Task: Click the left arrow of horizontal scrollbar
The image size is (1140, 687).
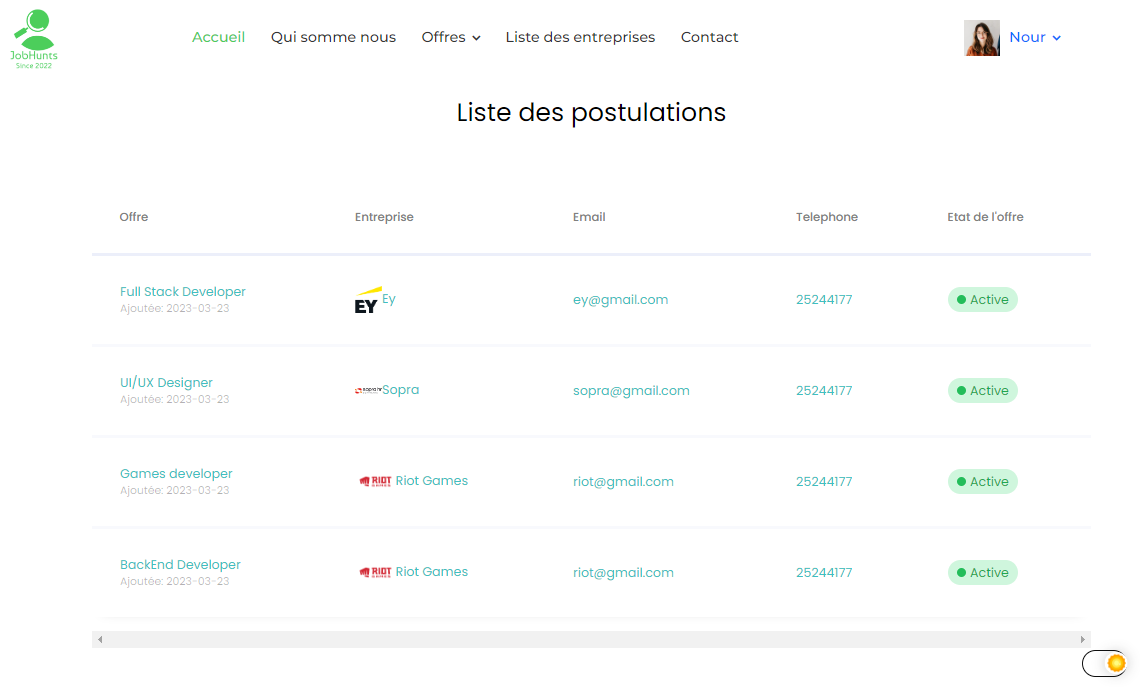Action: 100,639
